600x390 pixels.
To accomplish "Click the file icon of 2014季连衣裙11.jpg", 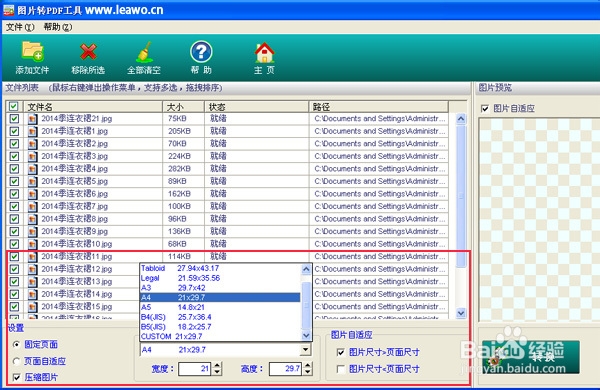I will click(33, 257).
